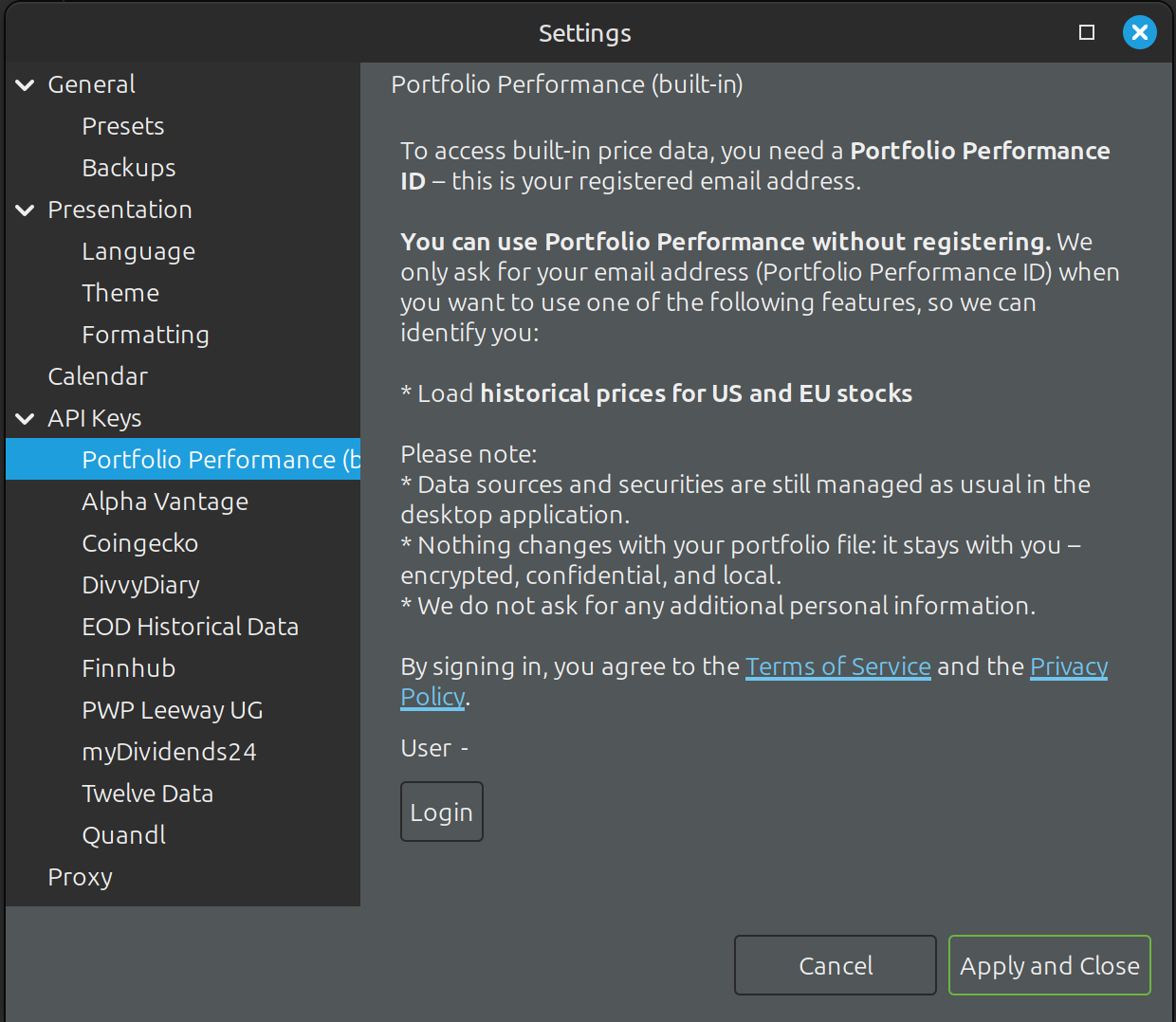Select the Presentation category
Image resolution: width=1176 pixels, height=1022 pixels.
(x=119, y=210)
